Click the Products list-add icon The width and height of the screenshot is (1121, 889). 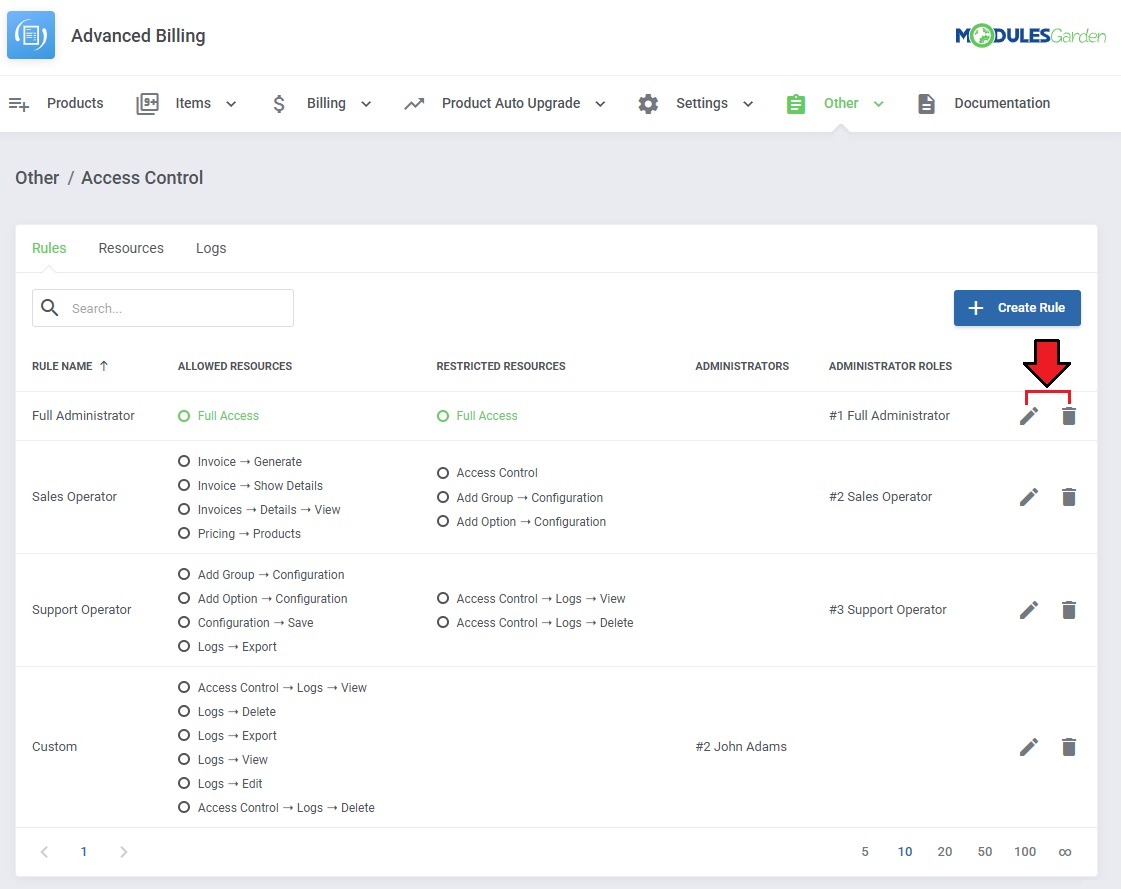[x=19, y=104]
